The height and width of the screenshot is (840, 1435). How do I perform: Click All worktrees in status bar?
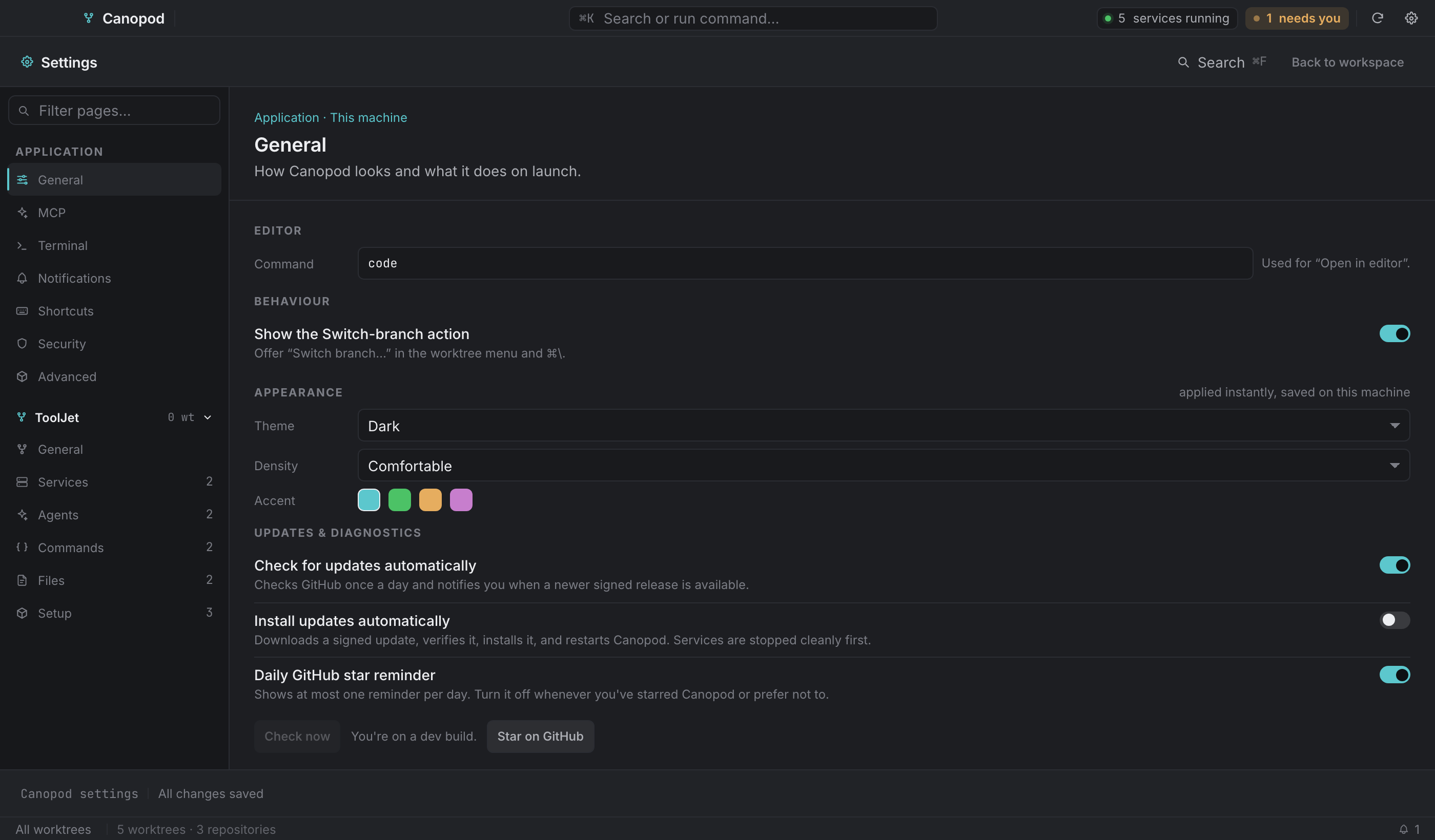pos(53,829)
